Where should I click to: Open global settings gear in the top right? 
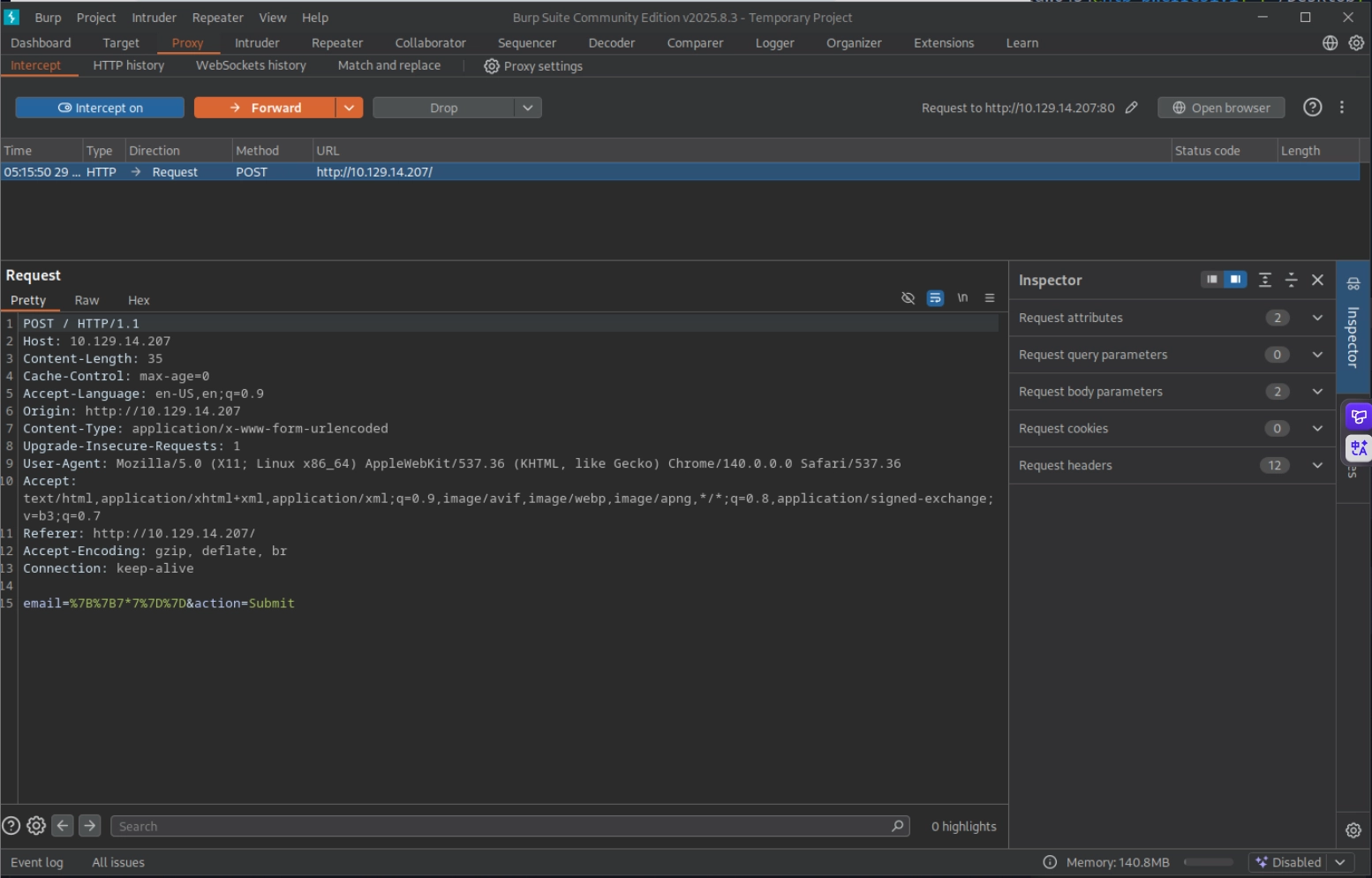1356,42
